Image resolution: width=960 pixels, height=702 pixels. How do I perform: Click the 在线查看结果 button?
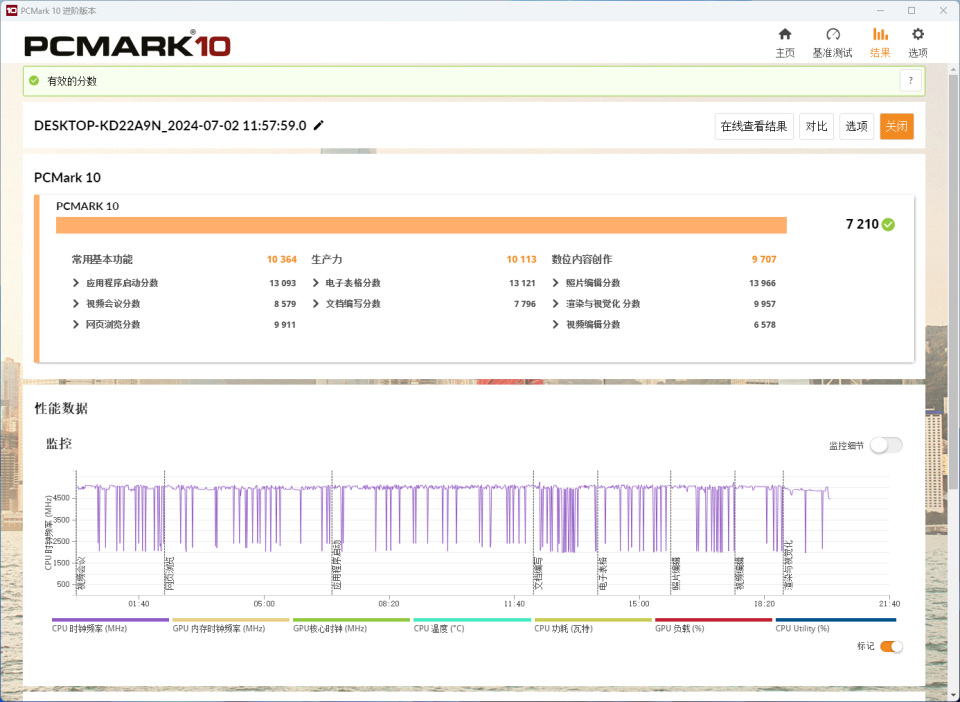coord(754,127)
